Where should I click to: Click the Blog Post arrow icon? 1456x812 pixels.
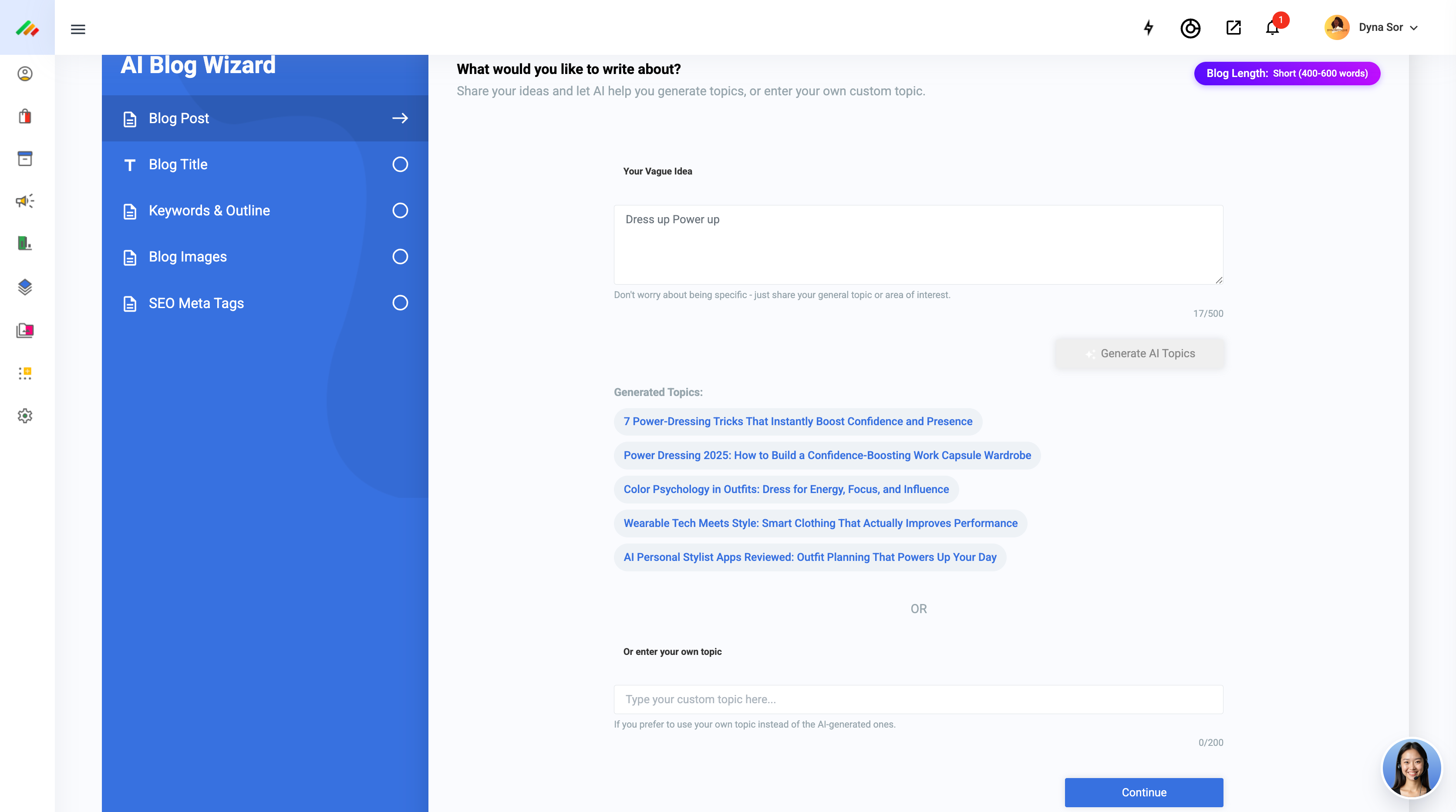coord(400,118)
